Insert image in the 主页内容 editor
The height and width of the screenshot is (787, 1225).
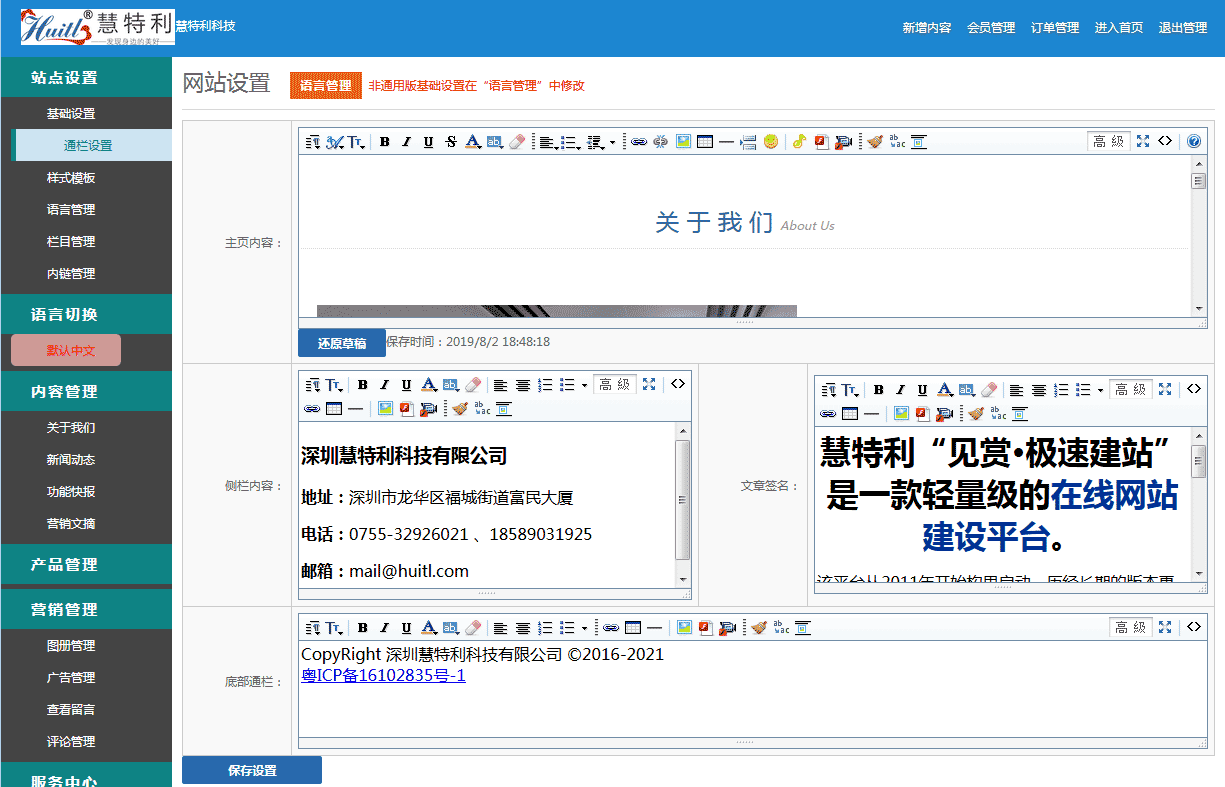[684, 142]
